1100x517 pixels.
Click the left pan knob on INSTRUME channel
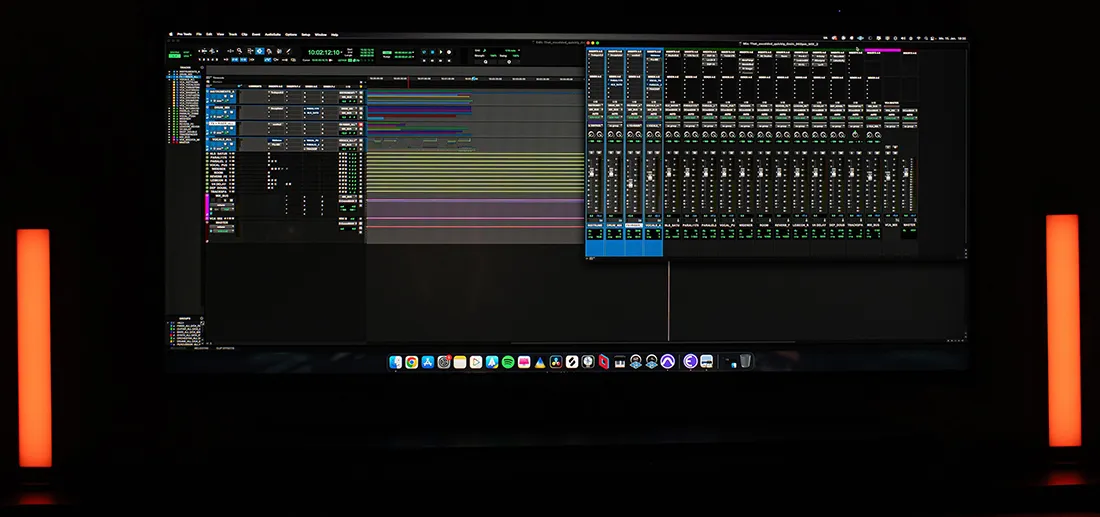pos(591,135)
